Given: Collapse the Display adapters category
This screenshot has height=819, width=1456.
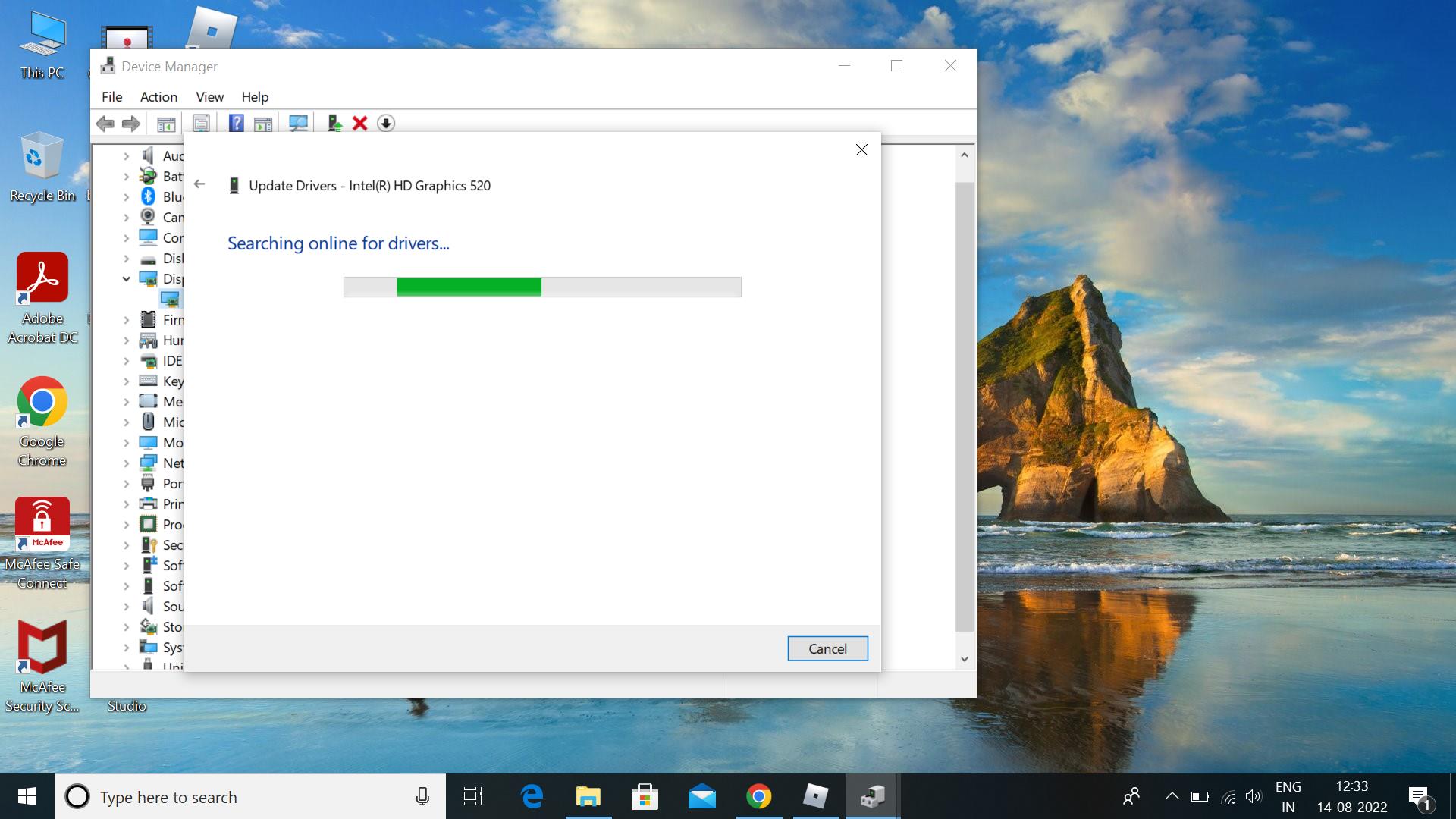Looking at the screenshot, I should tap(127, 279).
